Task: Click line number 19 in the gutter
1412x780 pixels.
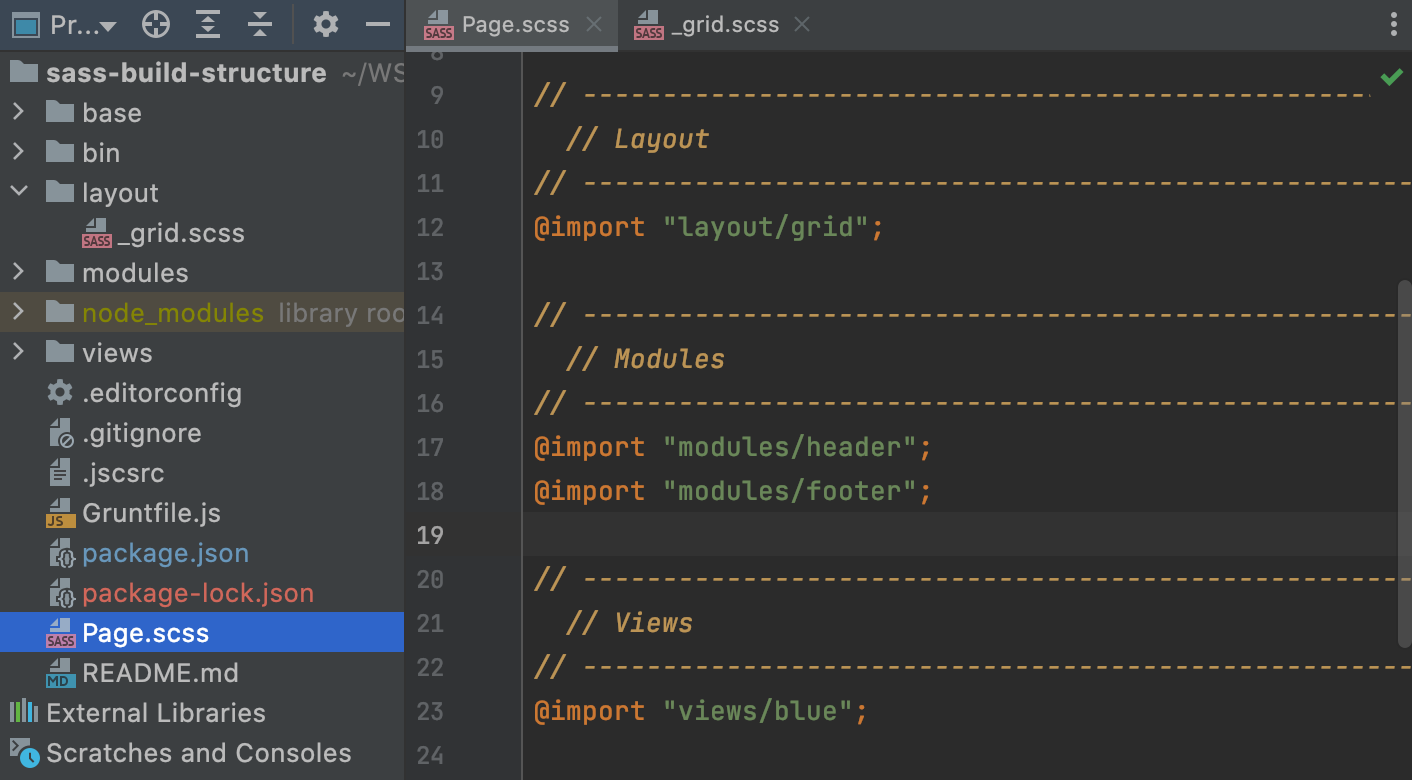Action: [x=430, y=536]
